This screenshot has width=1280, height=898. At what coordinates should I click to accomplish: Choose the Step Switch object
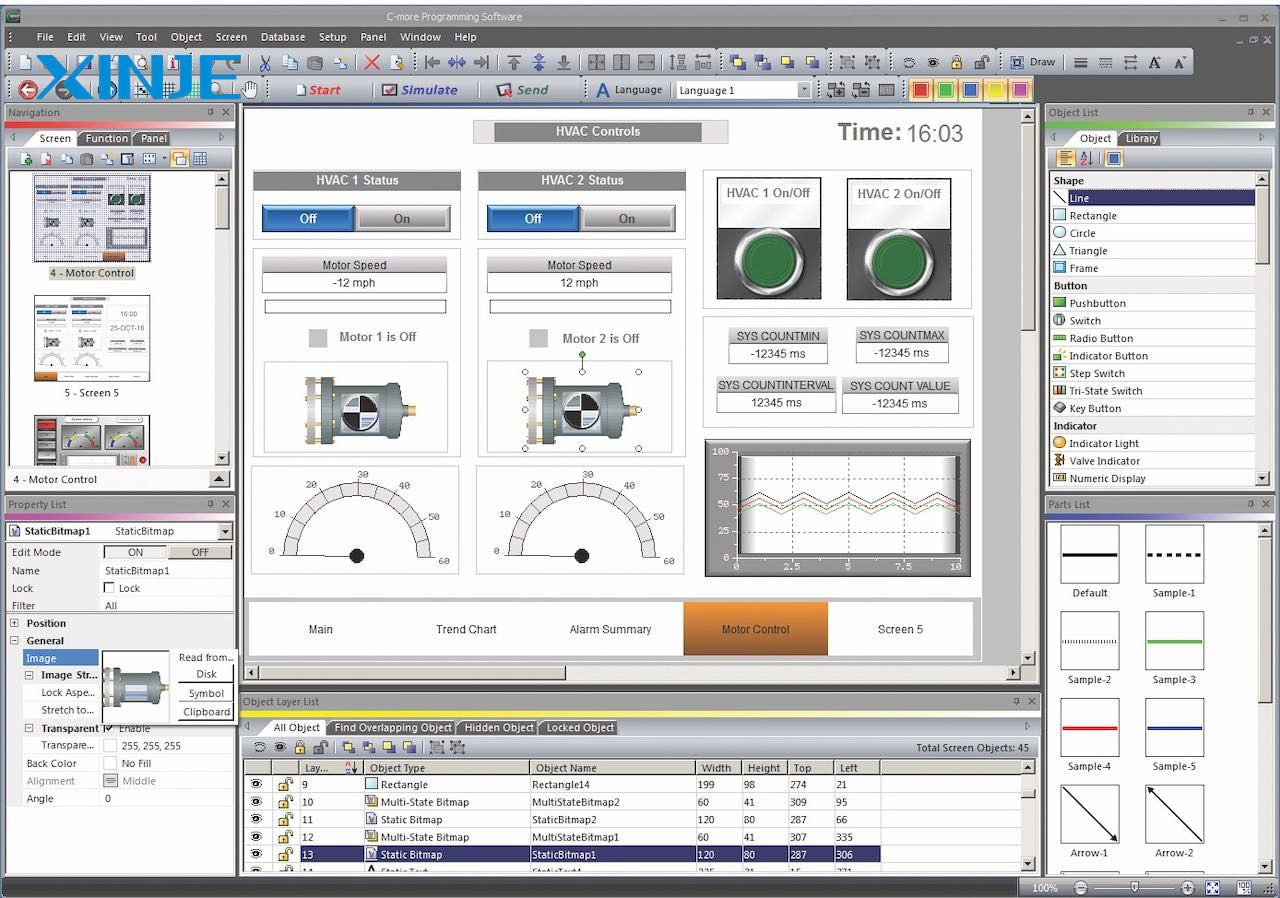coord(1153,373)
